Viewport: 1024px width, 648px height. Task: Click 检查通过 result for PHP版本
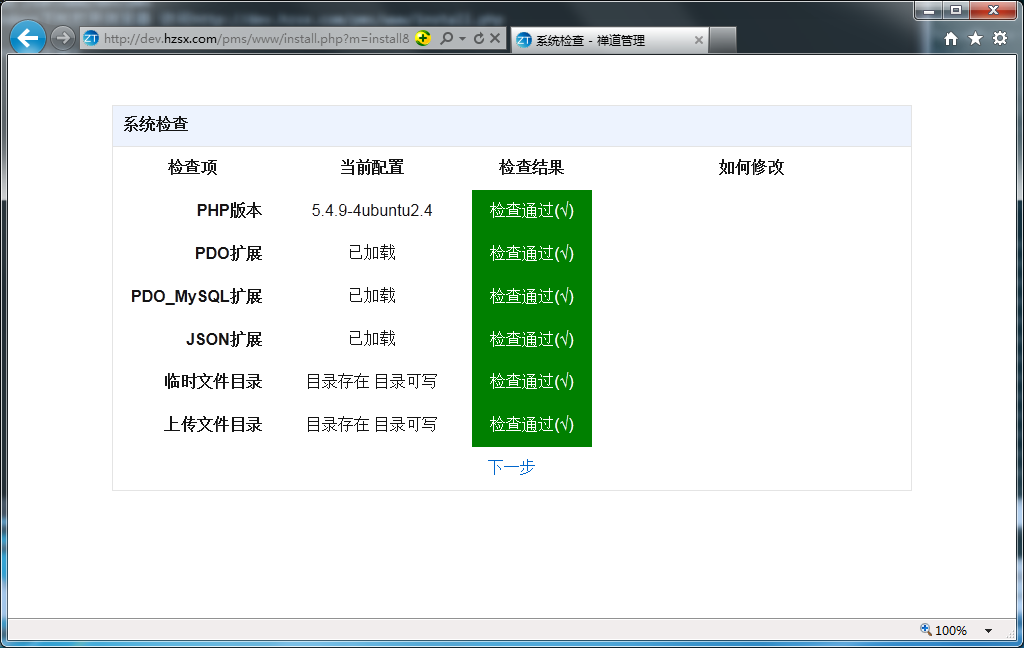coord(532,210)
